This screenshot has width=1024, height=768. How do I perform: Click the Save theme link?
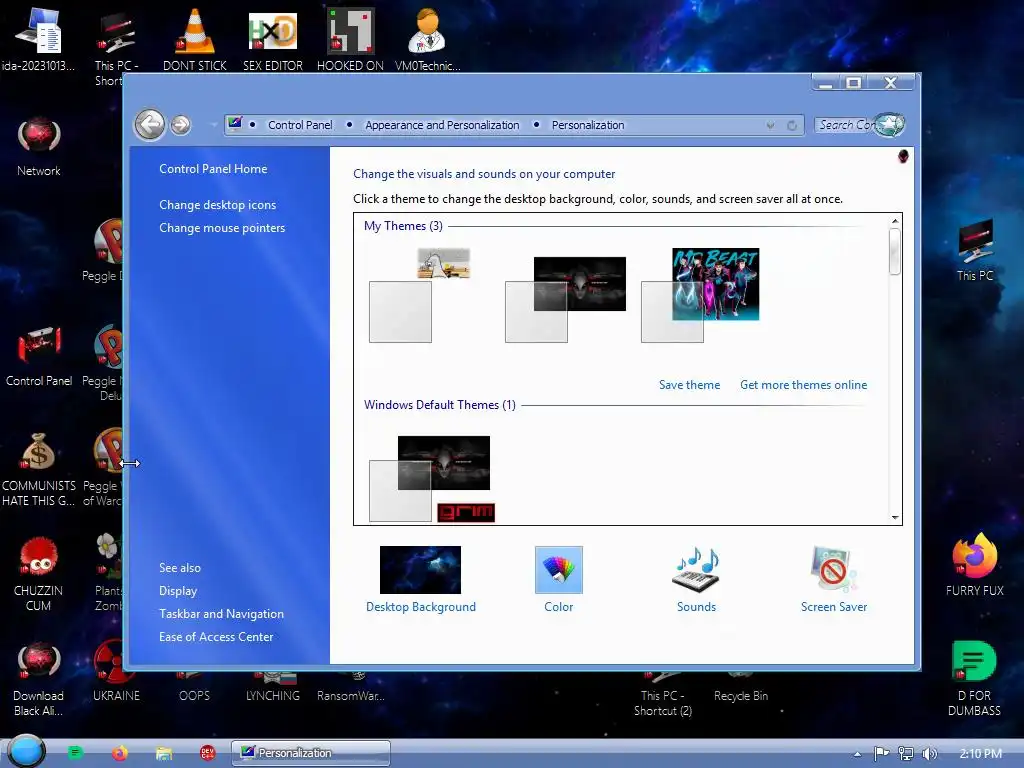(x=689, y=385)
